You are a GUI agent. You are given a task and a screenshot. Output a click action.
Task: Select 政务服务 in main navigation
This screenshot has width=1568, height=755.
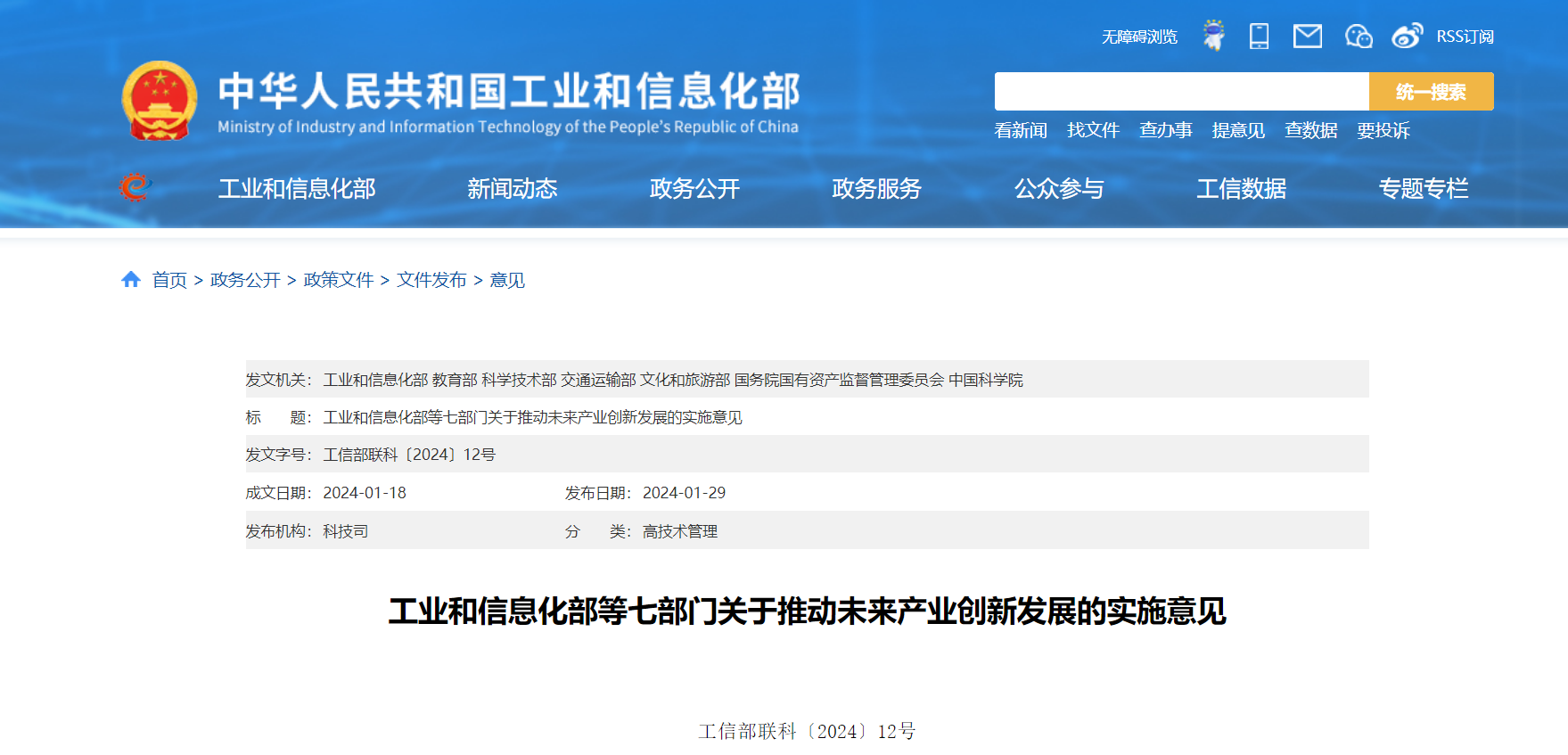876,188
